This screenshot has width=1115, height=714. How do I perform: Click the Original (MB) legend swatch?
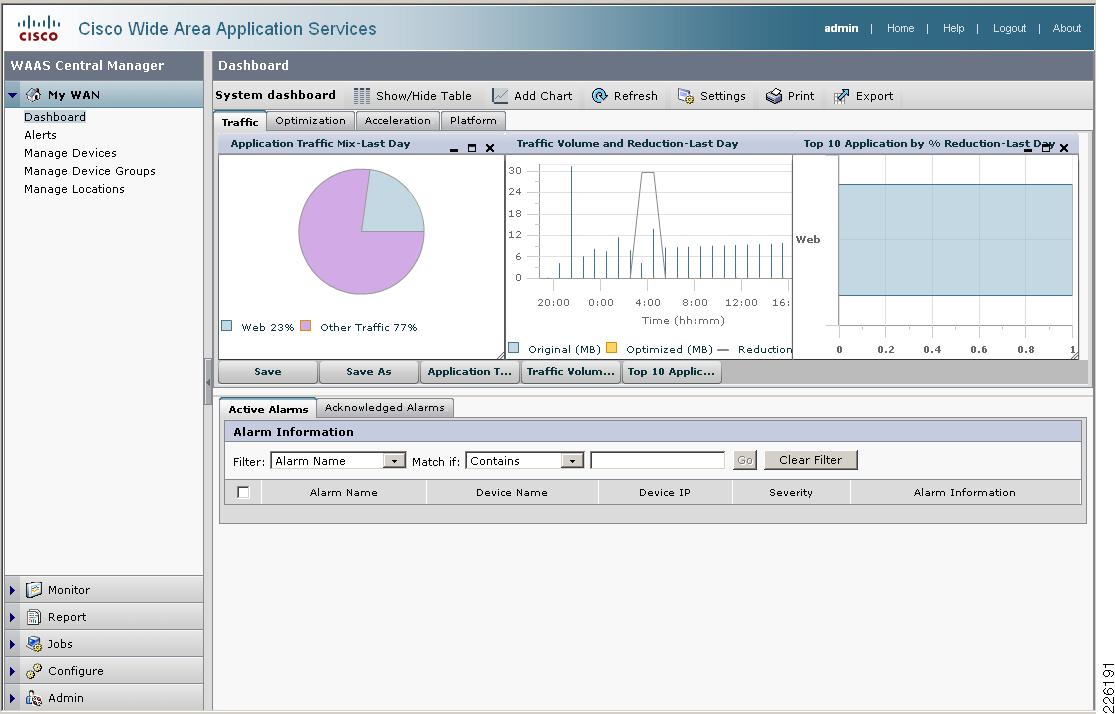pos(513,348)
